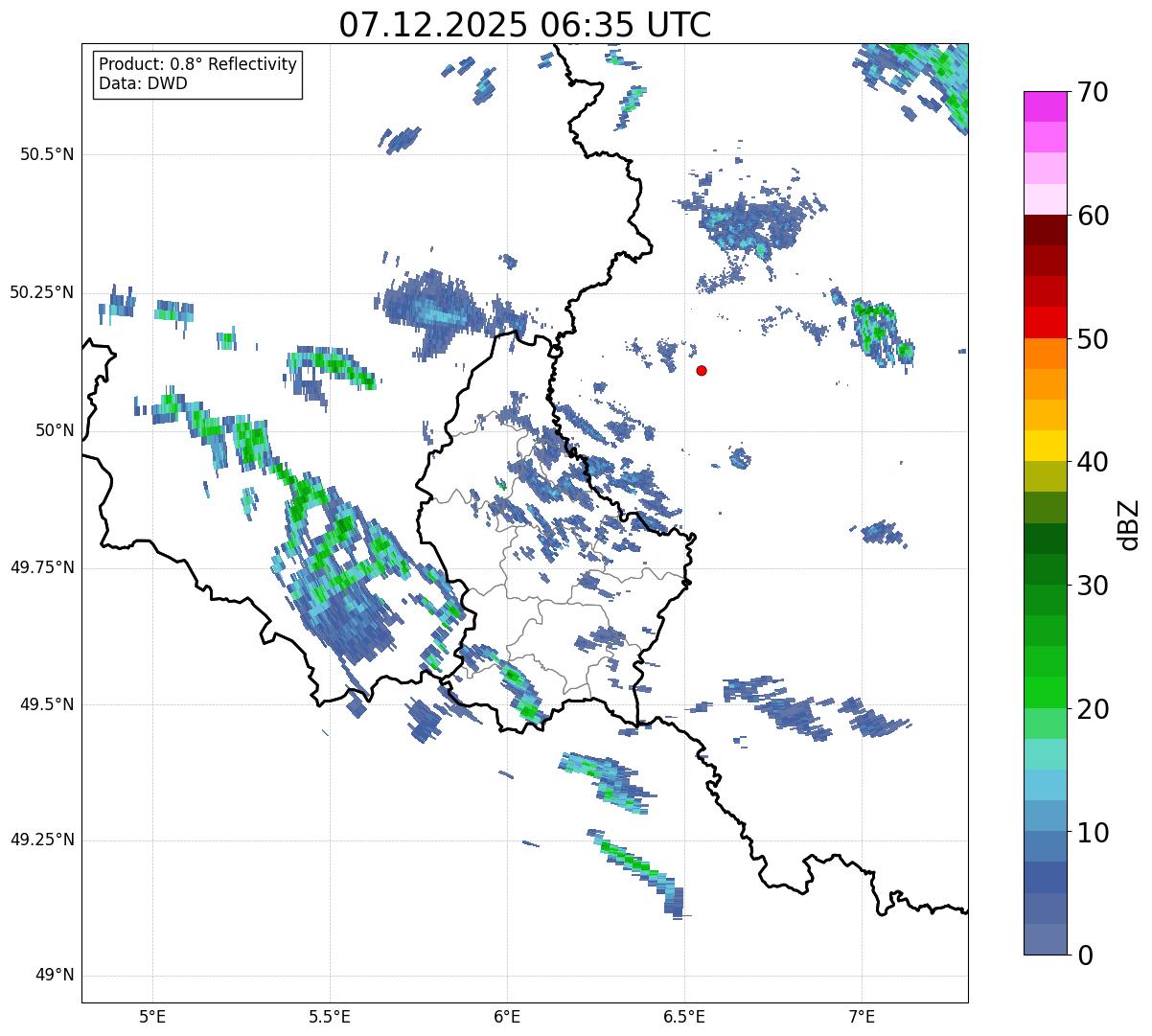Click the "Product: 0.8° Reflectivity" text
Screen dimensions: 1152x1036
pos(198,64)
